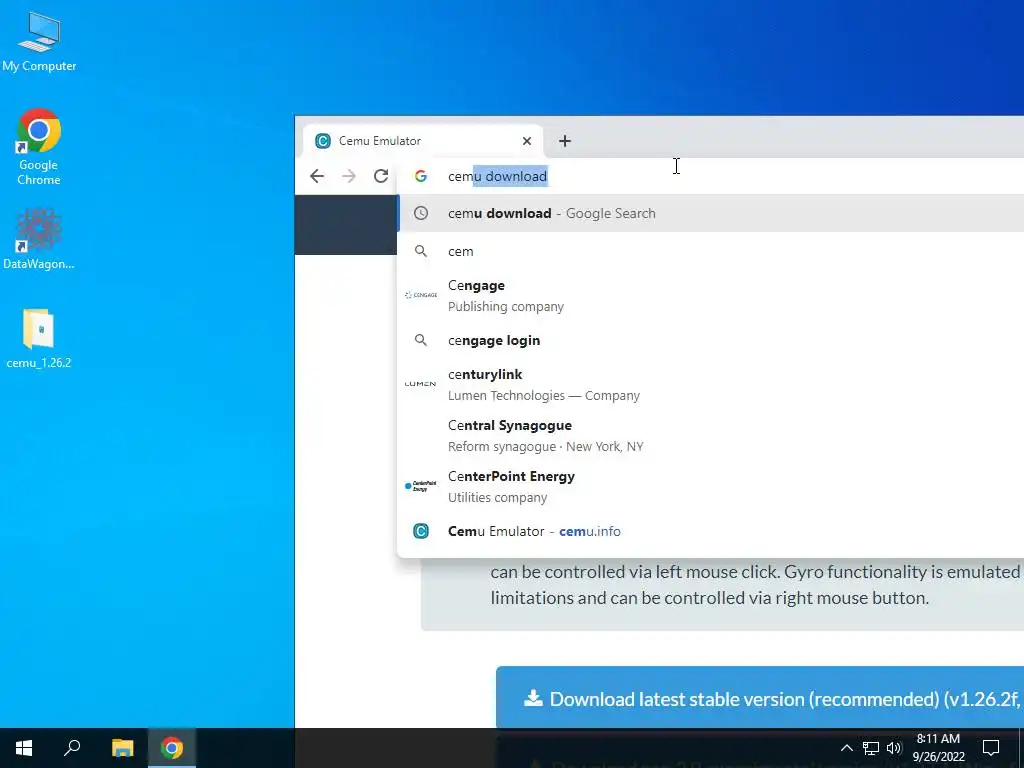The height and width of the screenshot is (768, 1024).
Task: Open a new tab with plus button
Action: pyautogui.click(x=565, y=141)
